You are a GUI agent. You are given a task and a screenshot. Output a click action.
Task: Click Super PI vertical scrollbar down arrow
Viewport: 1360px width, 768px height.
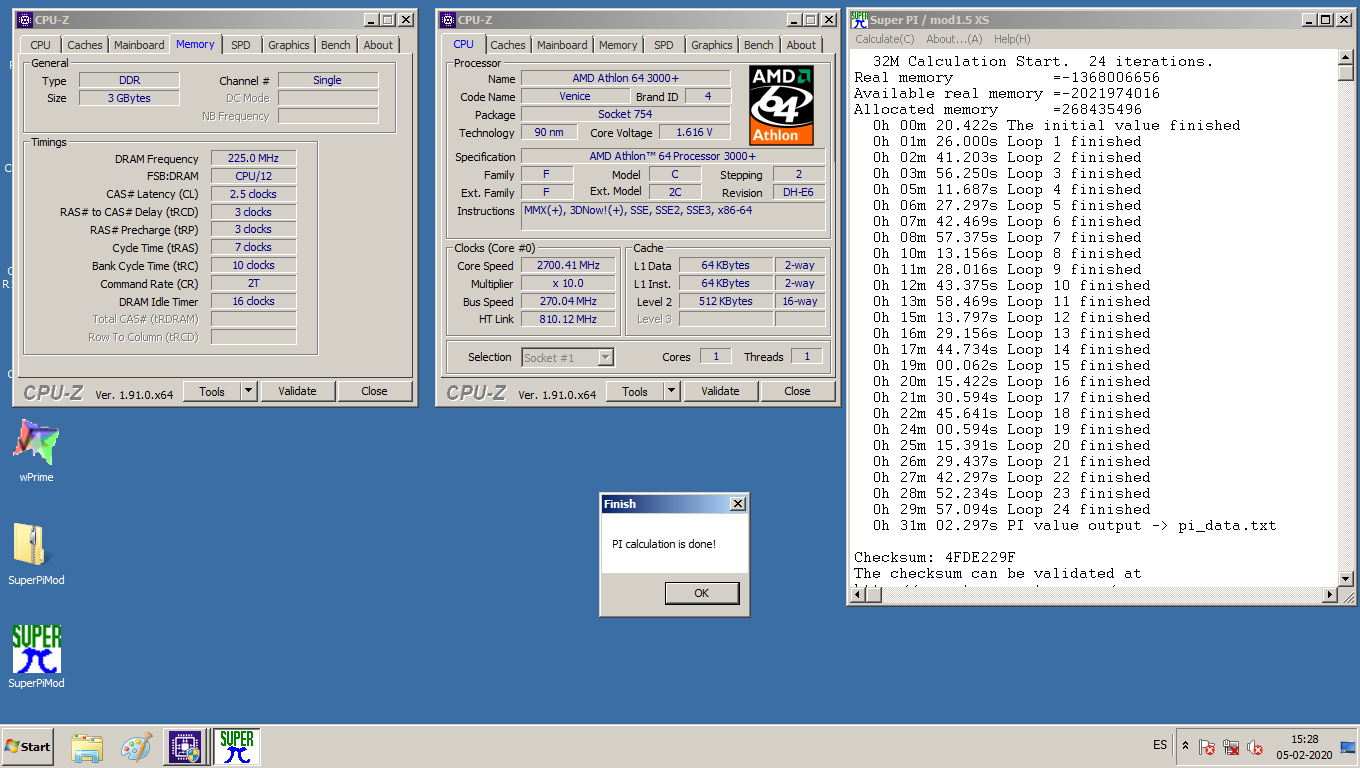point(1345,579)
